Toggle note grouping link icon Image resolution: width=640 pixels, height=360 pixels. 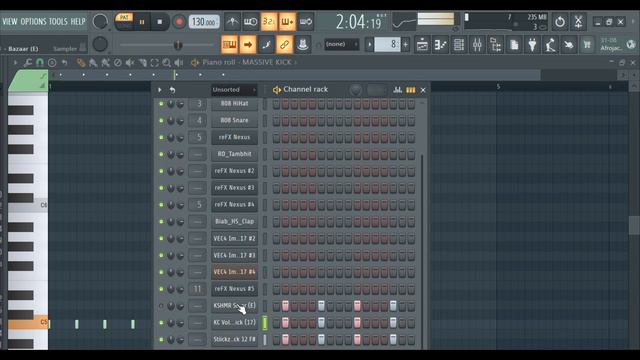(284, 44)
